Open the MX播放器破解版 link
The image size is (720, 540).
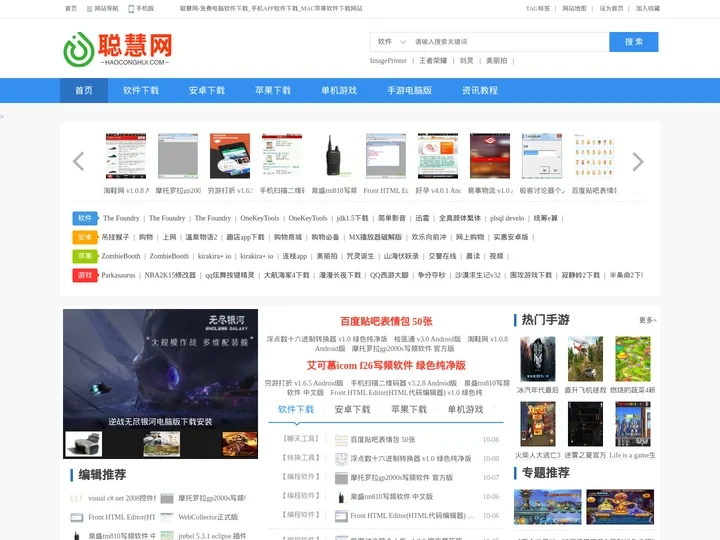tap(375, 237)
